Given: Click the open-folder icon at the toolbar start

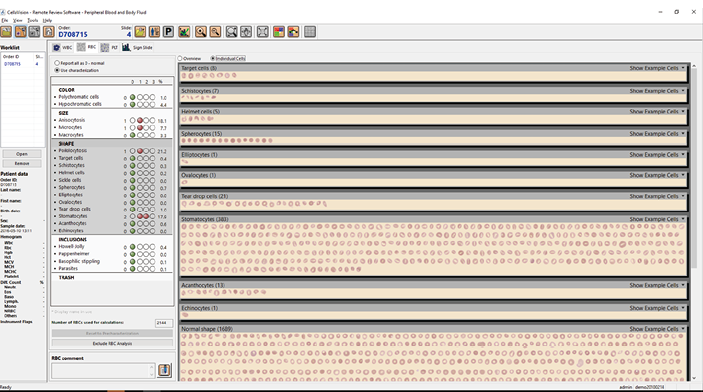Looking at the screenshot, I should click(6, 31).
